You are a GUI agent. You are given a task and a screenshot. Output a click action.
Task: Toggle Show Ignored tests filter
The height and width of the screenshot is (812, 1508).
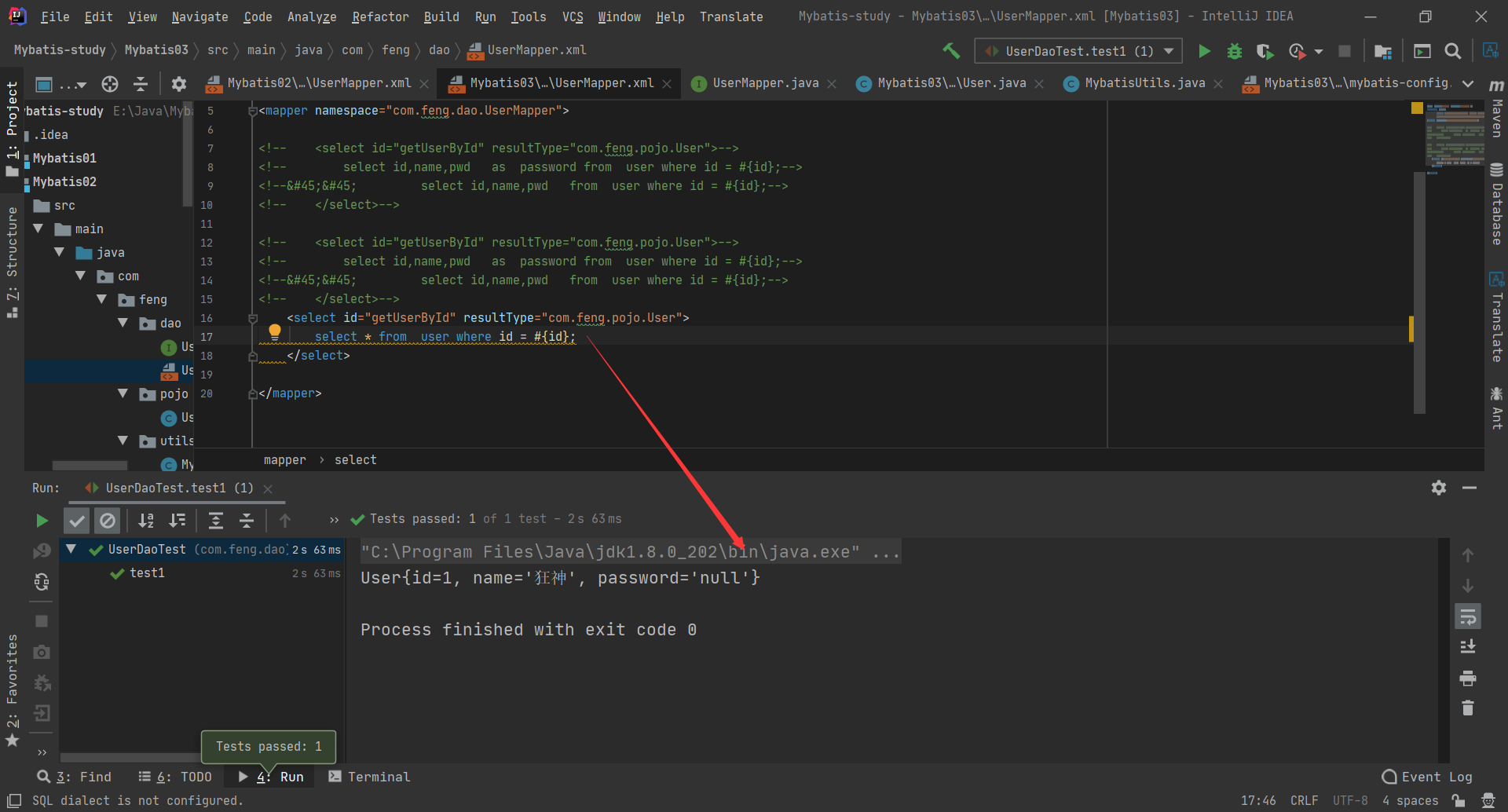(108, 520)
